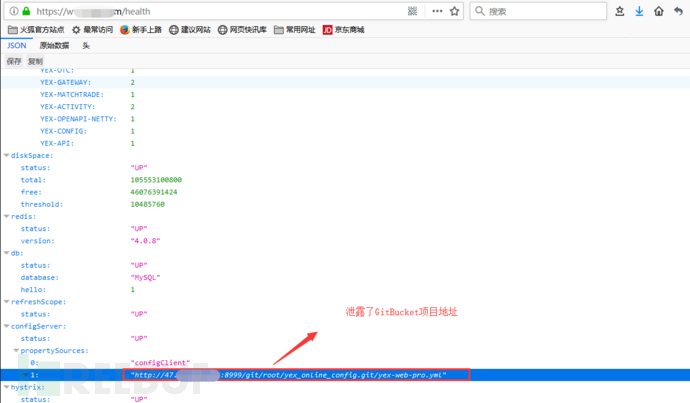Open 新手上路 Firefox bookmark
Image resolution: width=690 pixels, height=403 pixels.
(x=141, y=29)
